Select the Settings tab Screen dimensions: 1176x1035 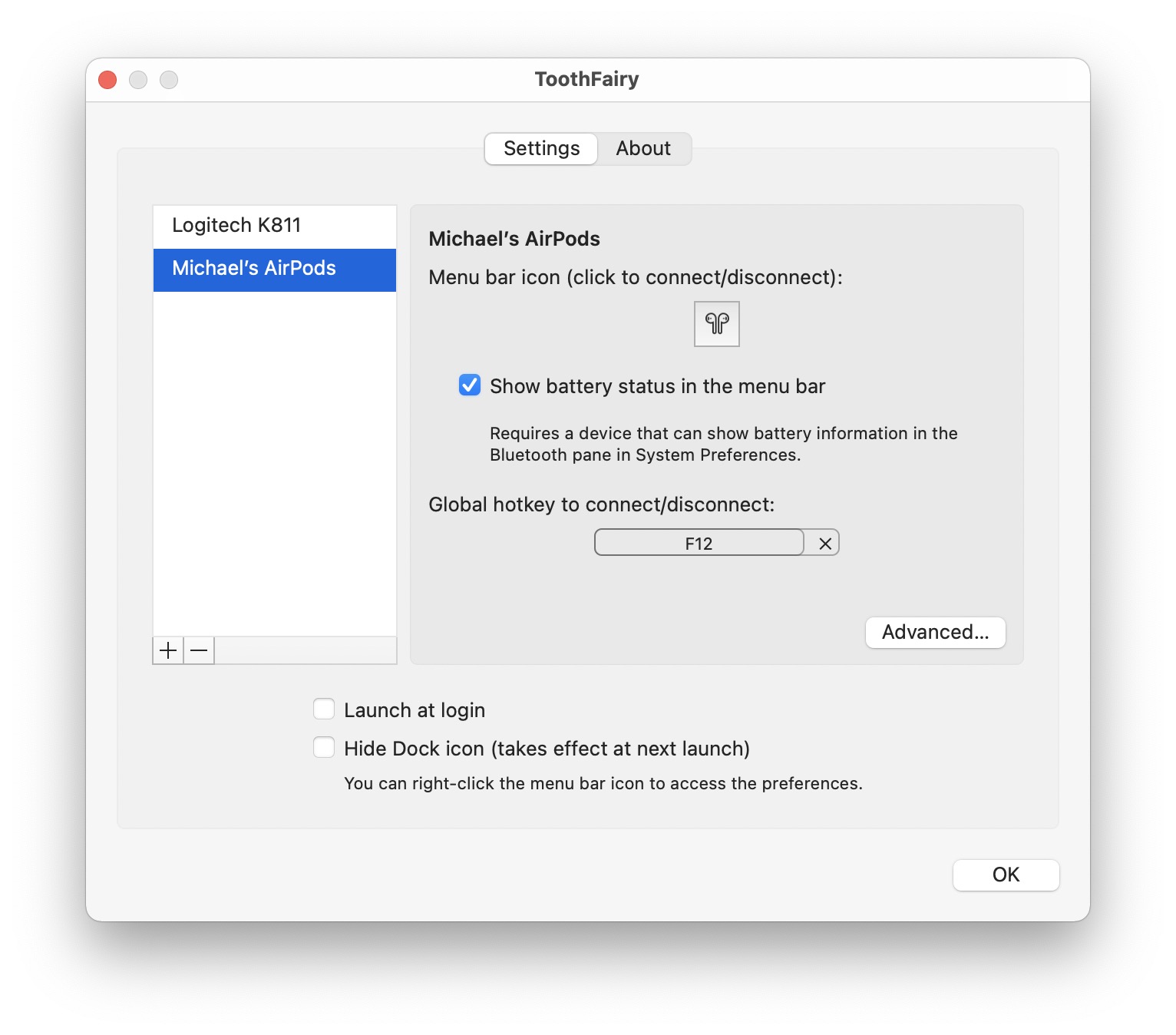541,148
